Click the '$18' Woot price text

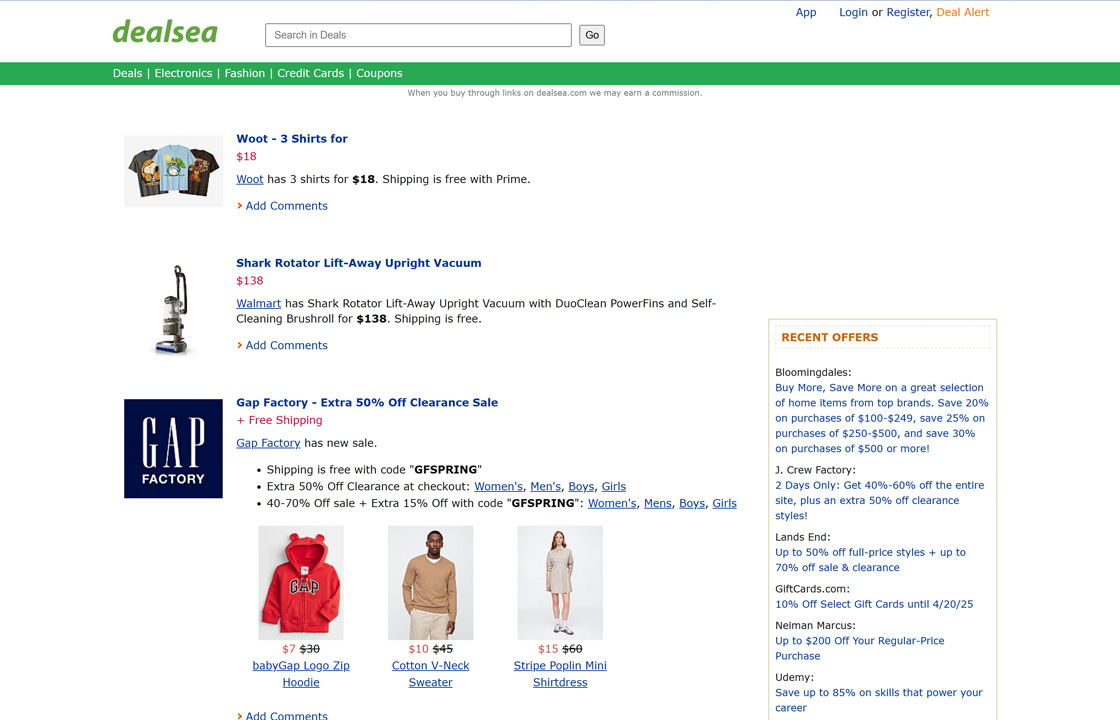(x=246, y=156)
